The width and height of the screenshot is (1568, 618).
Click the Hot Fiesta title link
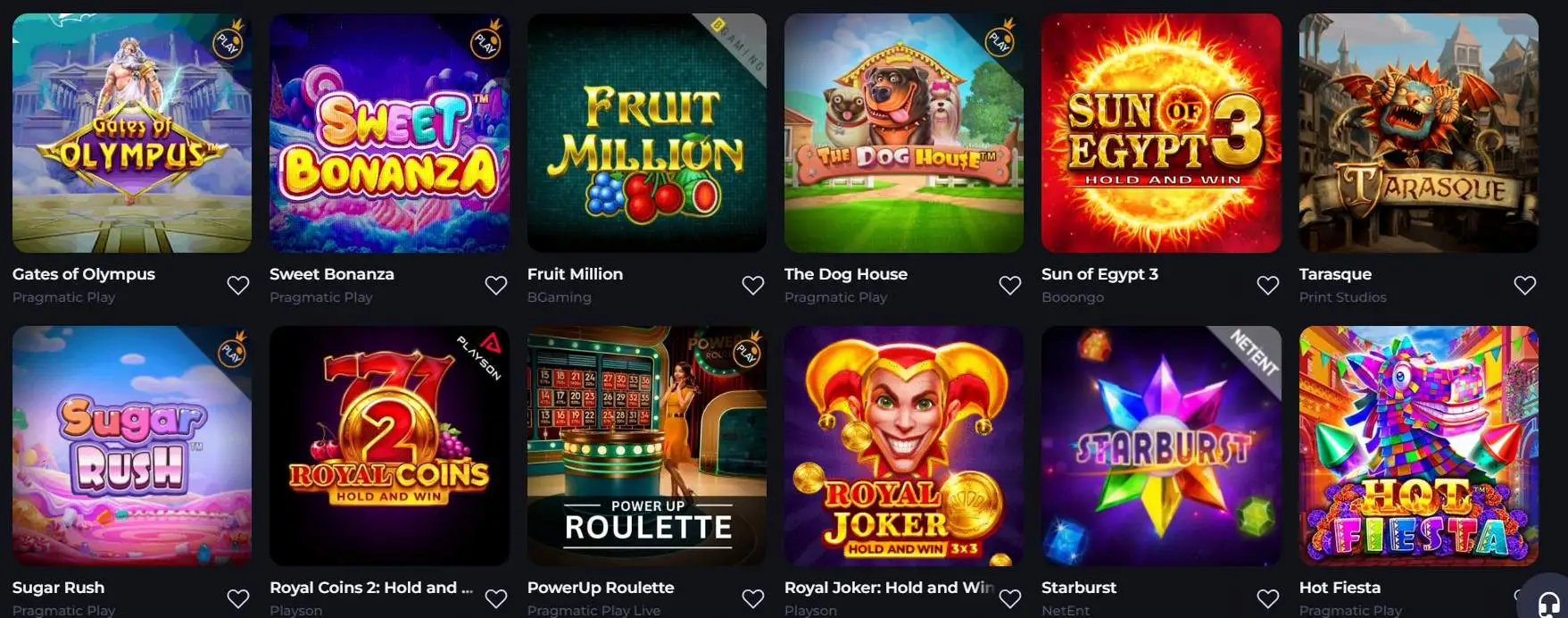pyautogui.click(x=1340, y=588)
